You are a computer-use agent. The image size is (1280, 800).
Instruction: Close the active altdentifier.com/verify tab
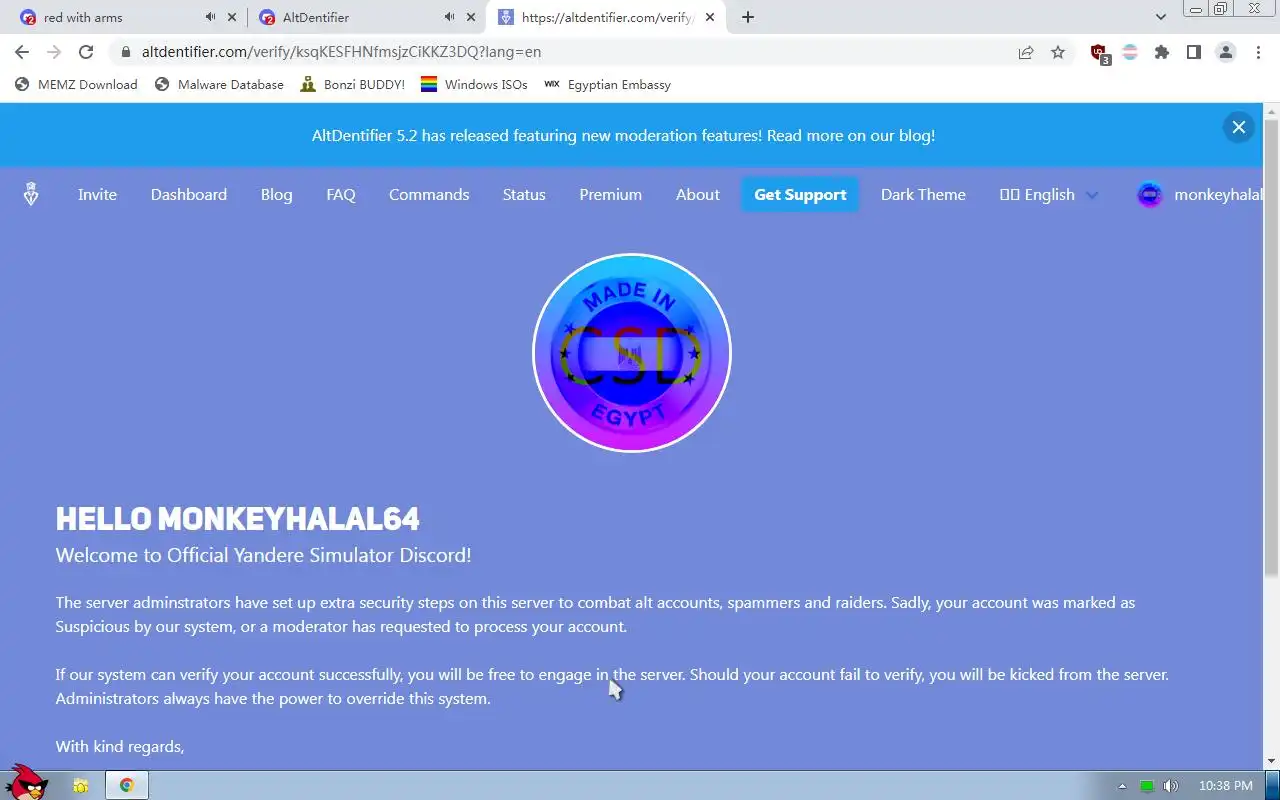click(x=710, y=17)
